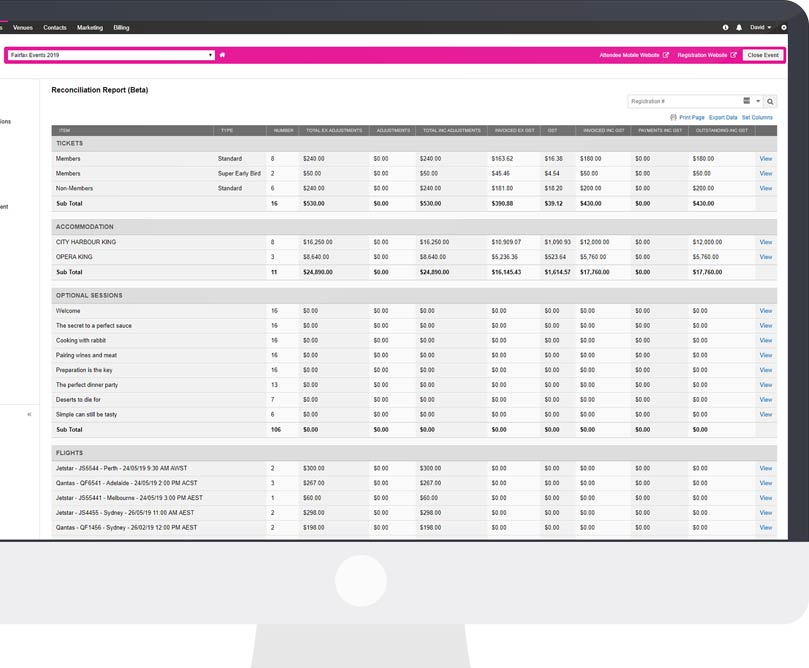Open the Venues menu
This screenshot has width=809, height=668.
pyautogui.click(x=23, y=27)
